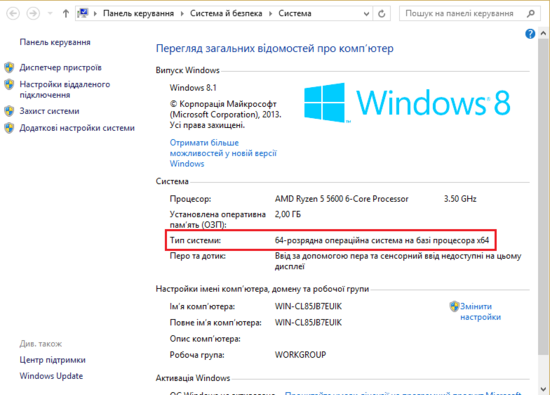Click the 'Windows 8.1' edition text
Viewport: 550px width, 395px height.
[x=193, y=88]
